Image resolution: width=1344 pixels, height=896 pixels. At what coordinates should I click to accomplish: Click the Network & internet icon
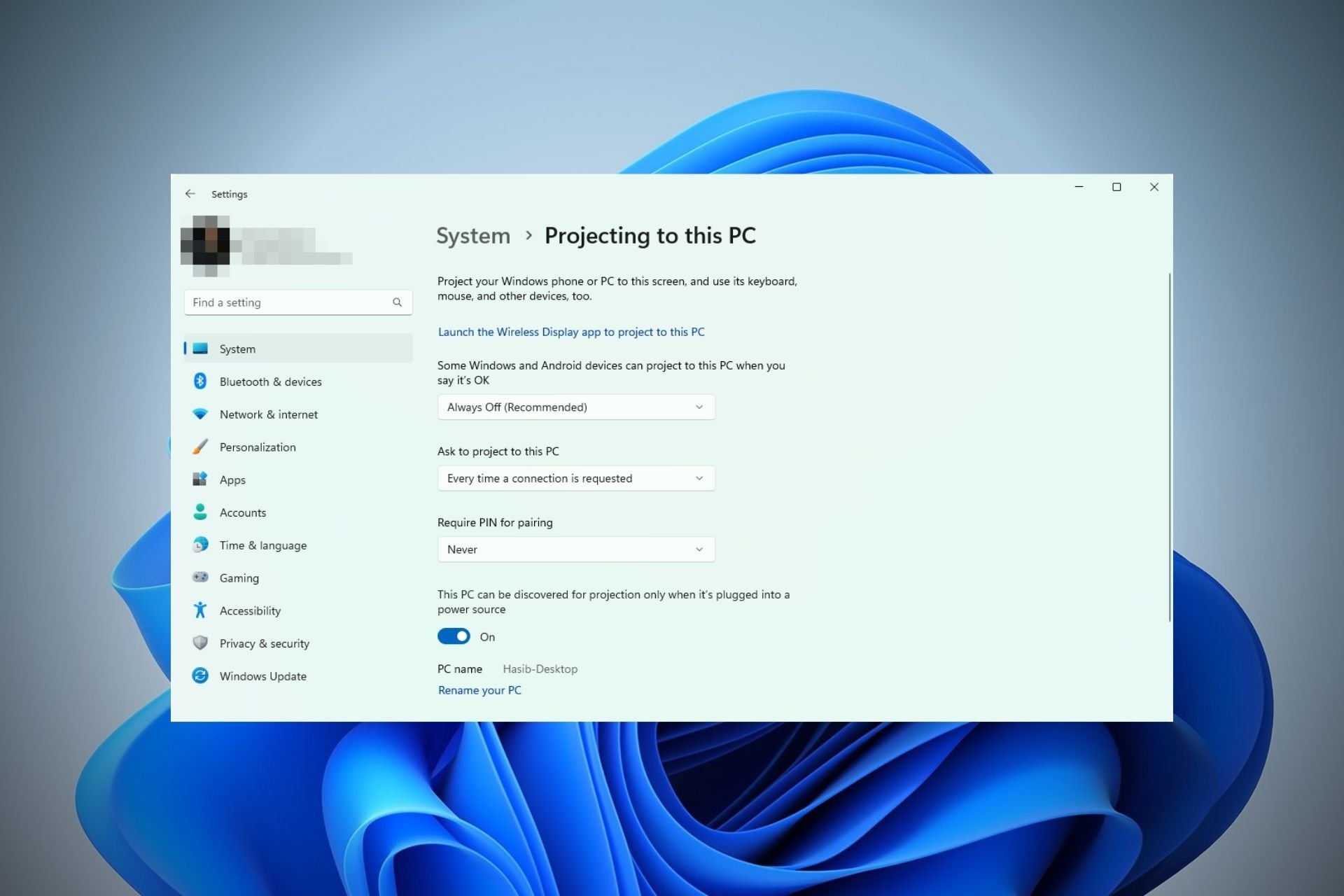[199, 413]
